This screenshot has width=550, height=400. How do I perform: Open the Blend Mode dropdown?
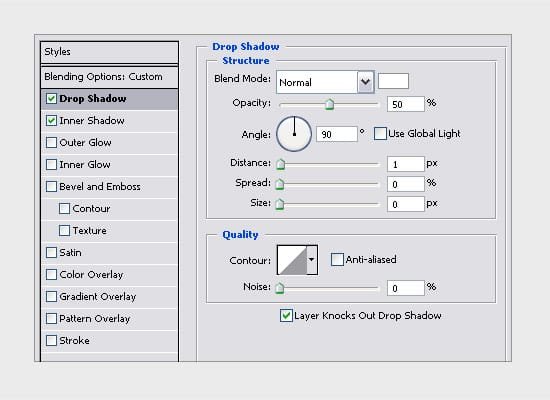point(325,82)
